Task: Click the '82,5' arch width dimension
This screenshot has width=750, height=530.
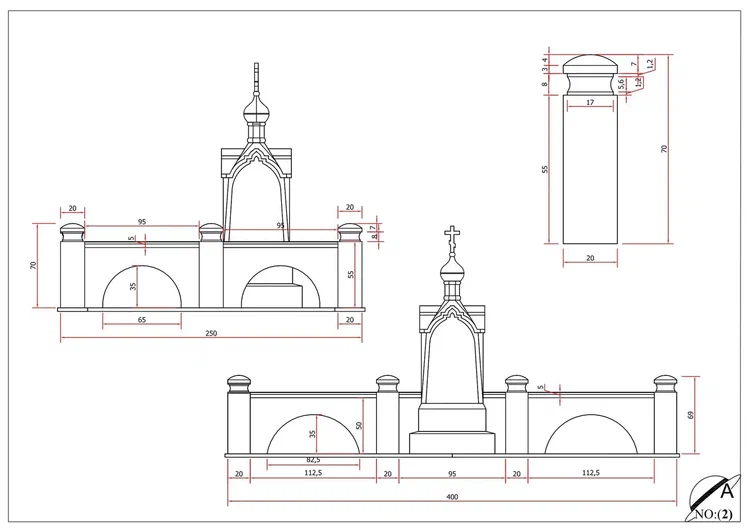Action: (312, 459)
